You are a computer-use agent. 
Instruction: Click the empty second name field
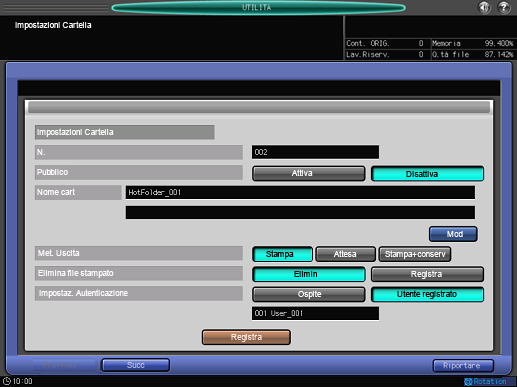[x=300, y=212]
